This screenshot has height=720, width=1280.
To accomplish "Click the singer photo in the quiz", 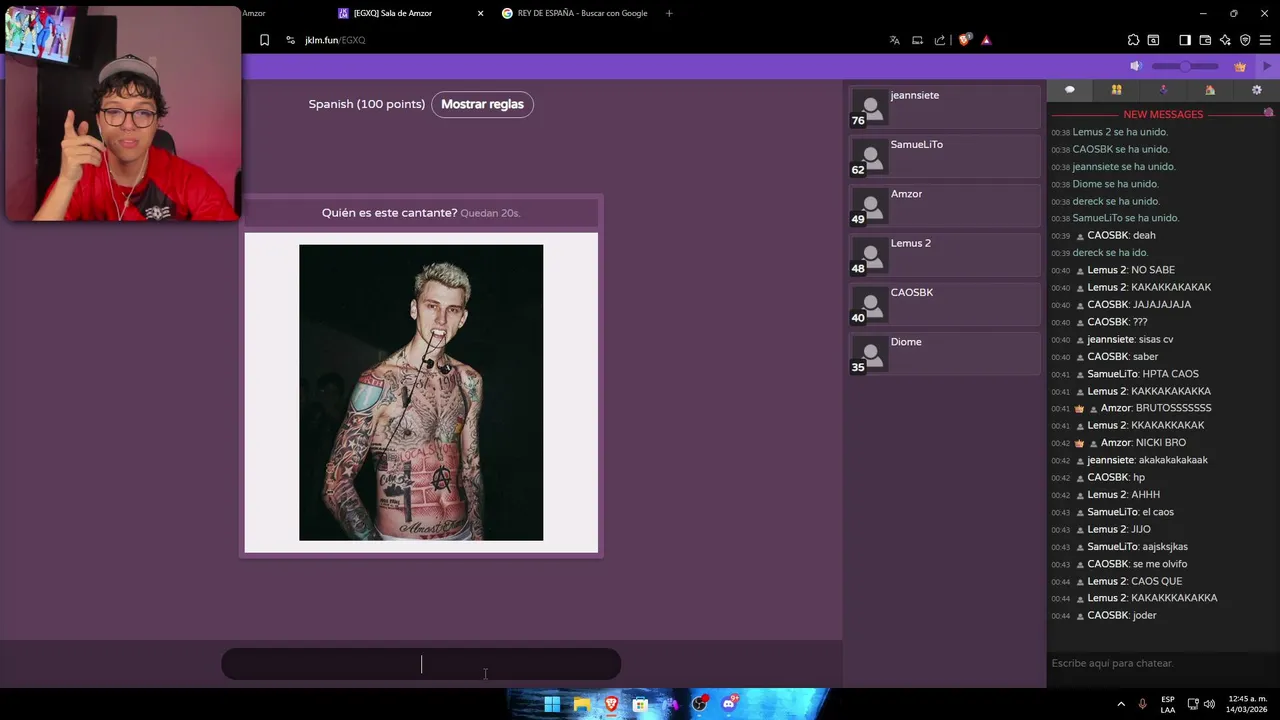I will pyautogui.click(x=421, y=393).
